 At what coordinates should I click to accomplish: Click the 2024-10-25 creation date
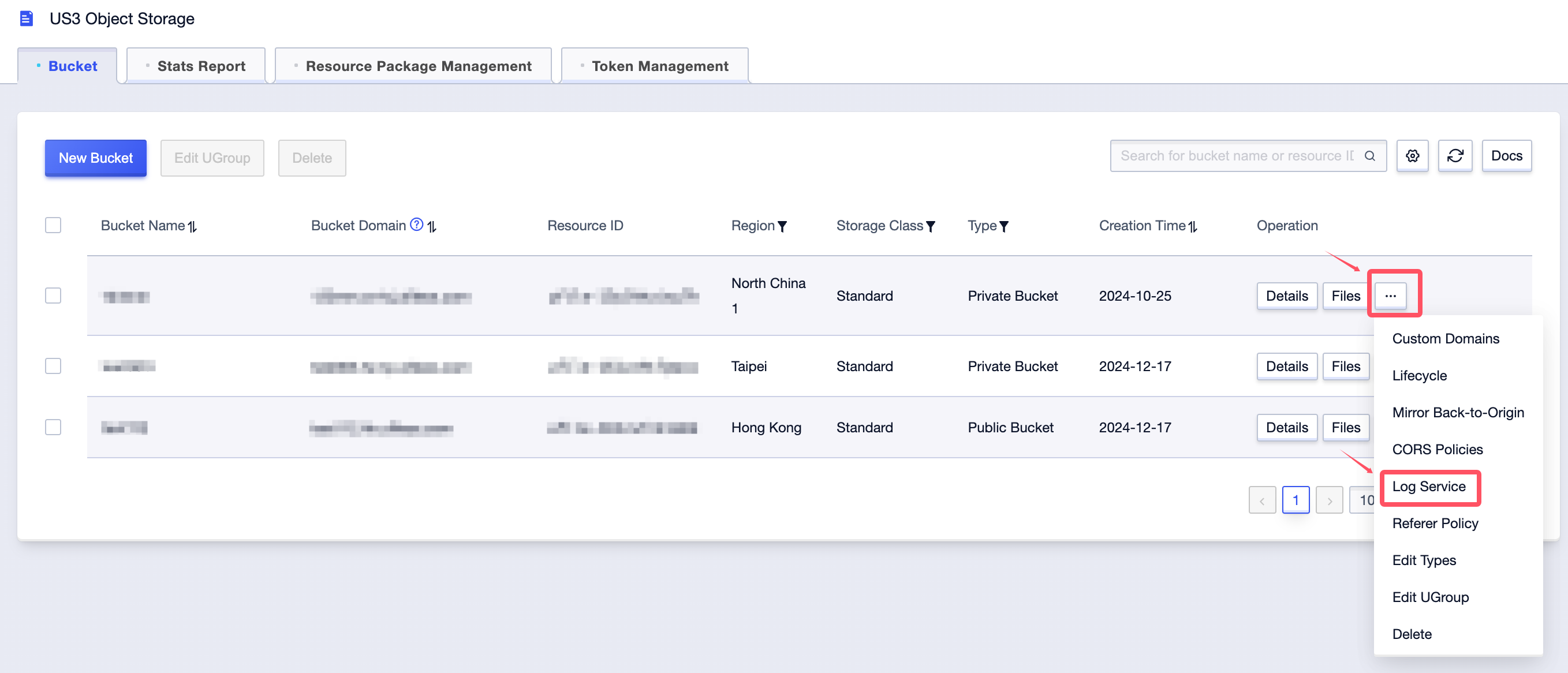(1134, 296)
